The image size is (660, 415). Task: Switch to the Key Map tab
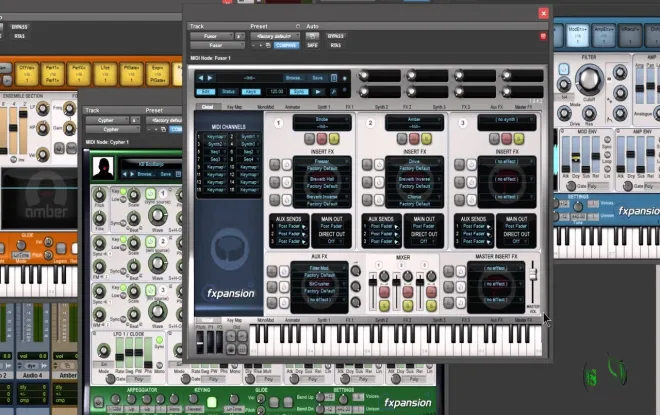pyautogui.click(x=234, y=107)
